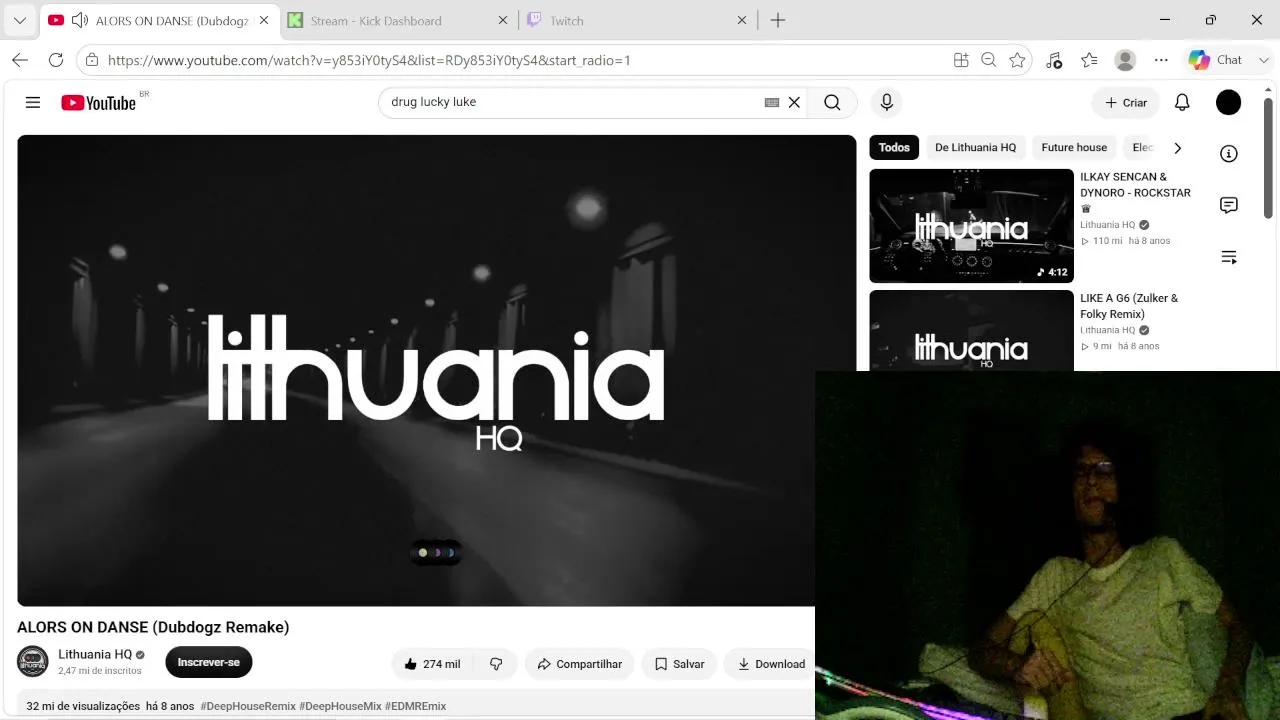Open the on-screen keyboard in search box

(x=772, y=102)
